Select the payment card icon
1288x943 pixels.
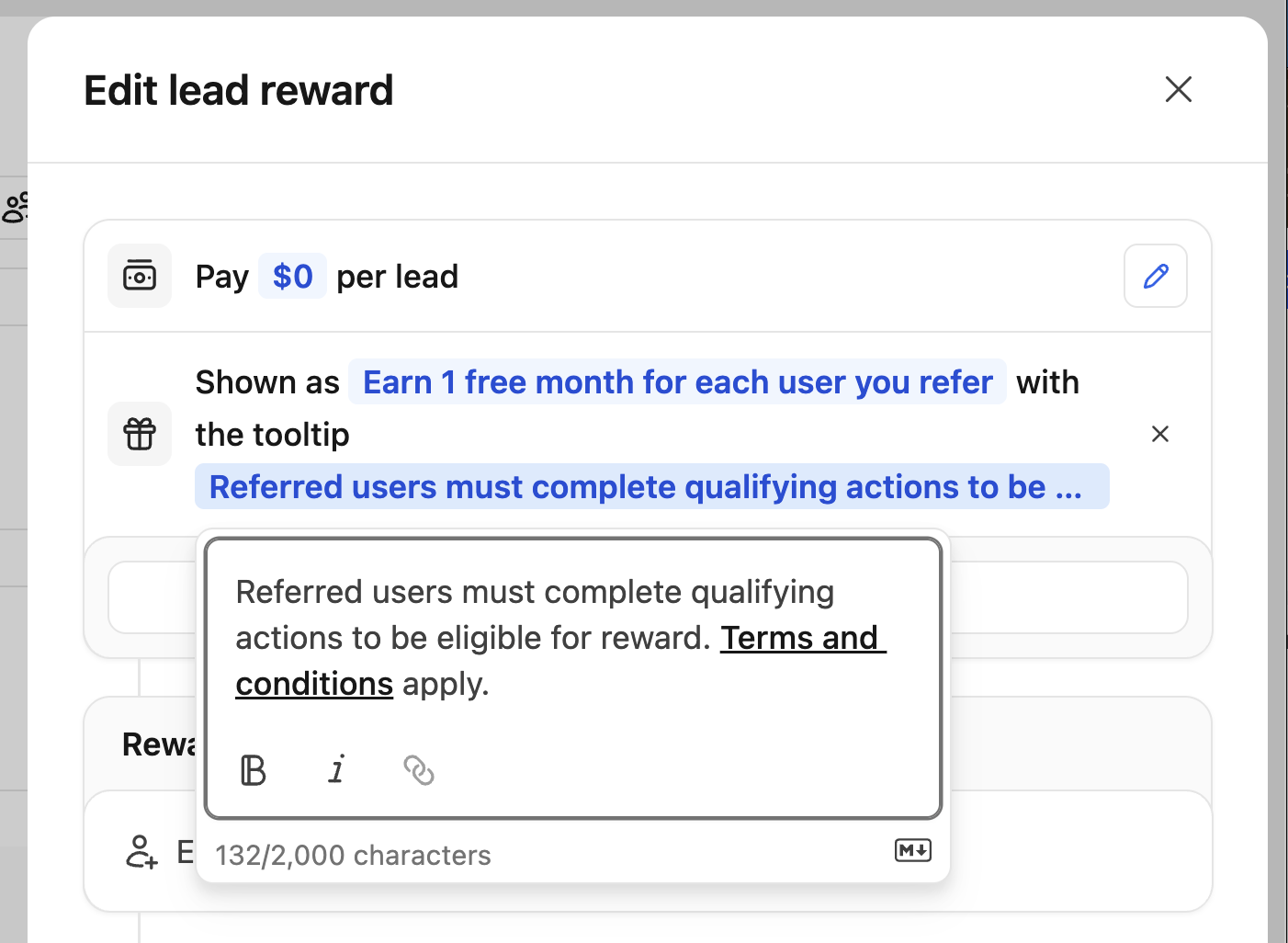(x=139, y=276)
